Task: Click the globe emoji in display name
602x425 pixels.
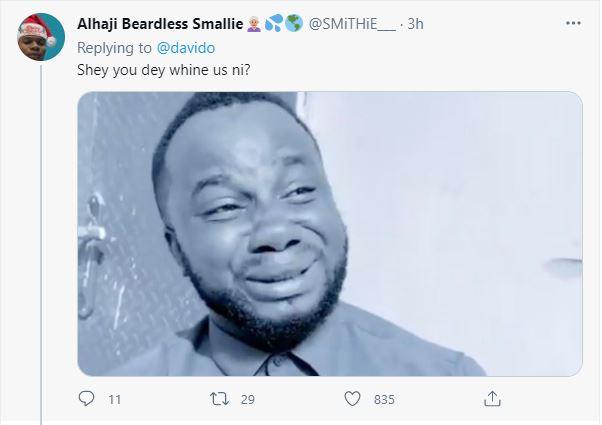Action: tap(292, 23)
